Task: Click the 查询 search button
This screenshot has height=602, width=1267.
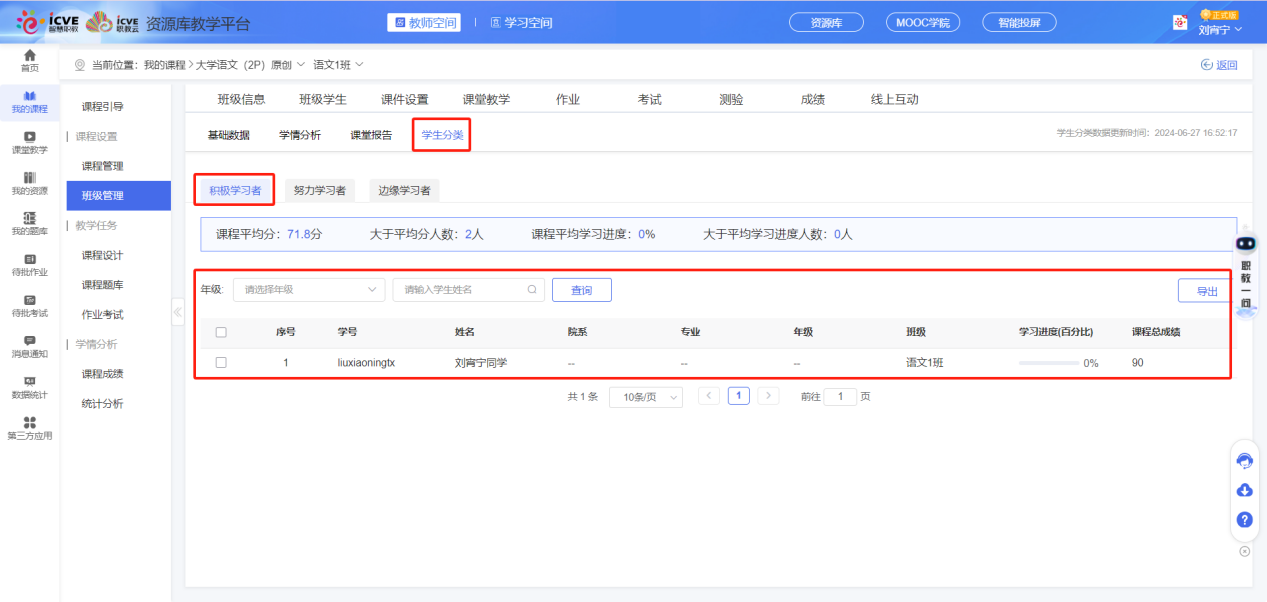Action: click(x=581, y=289)
